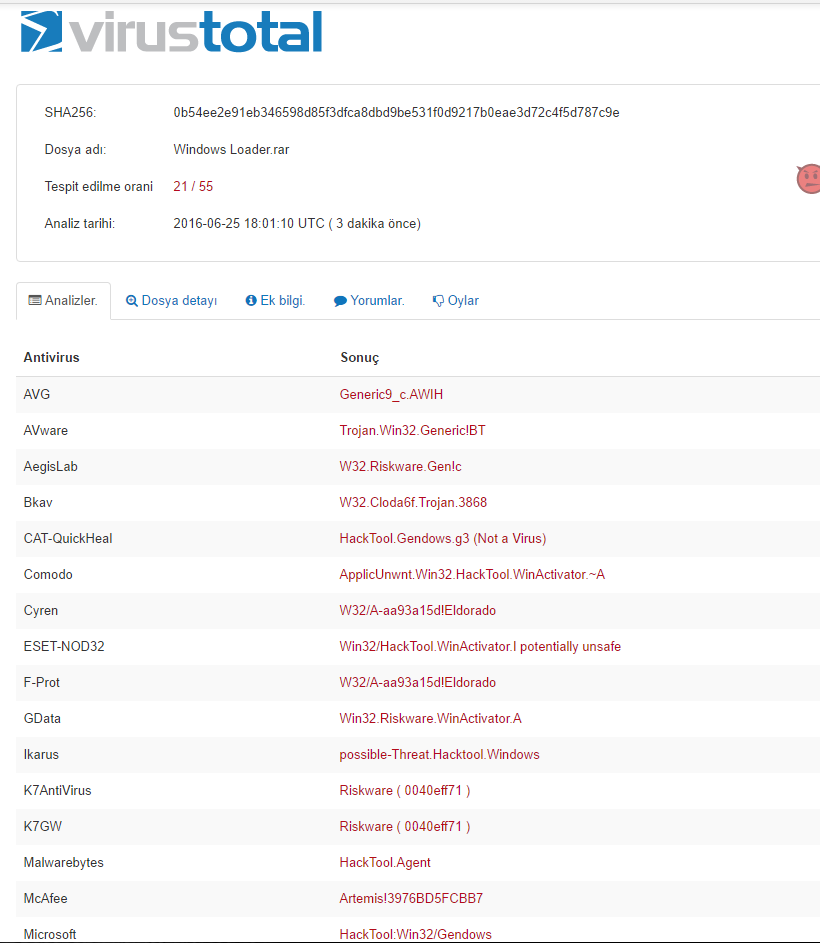Screen dimensions: 820x943
Task: Click the Dosya adı: label
Action: pyautogui.click(x=75, y=150)
